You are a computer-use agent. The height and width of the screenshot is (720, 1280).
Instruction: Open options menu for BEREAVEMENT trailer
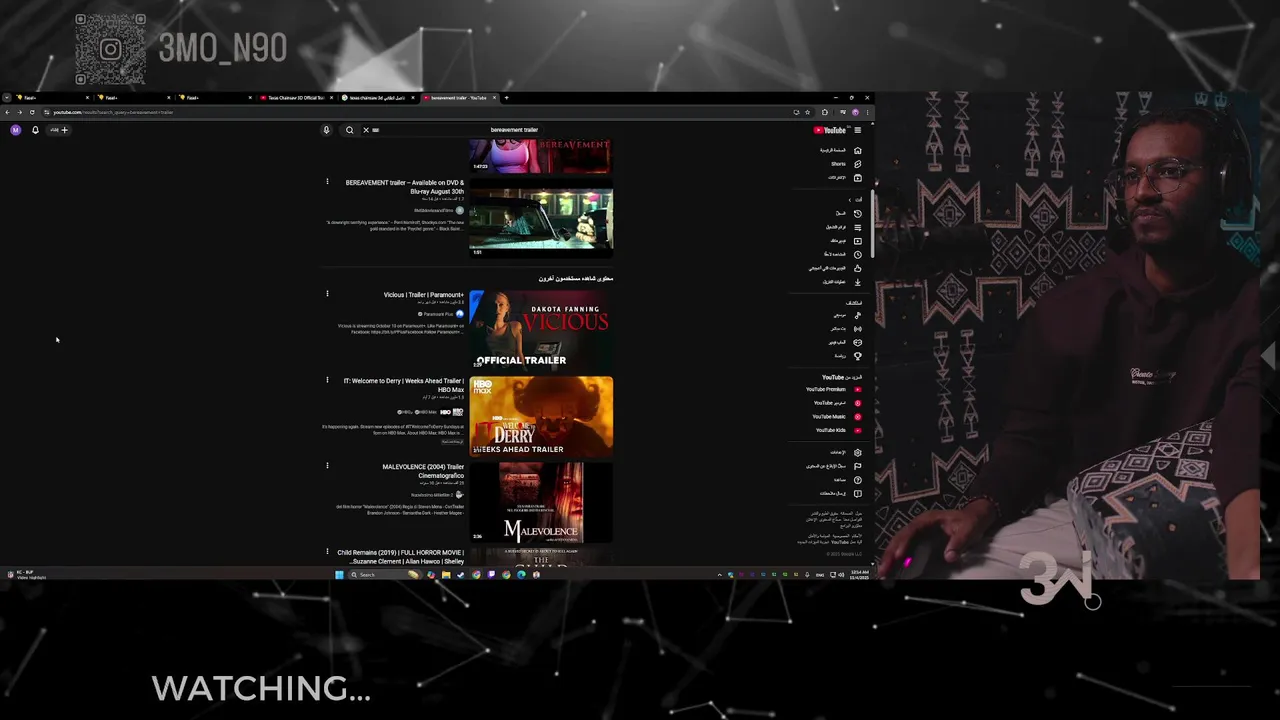327,182
